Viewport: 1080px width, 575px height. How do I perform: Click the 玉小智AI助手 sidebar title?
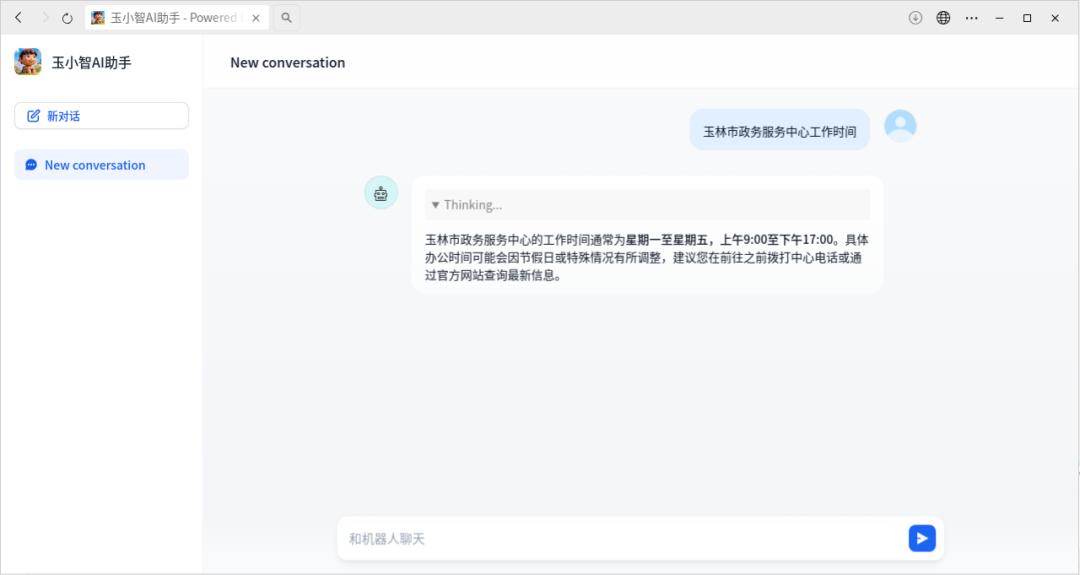(x=91, y=63)
